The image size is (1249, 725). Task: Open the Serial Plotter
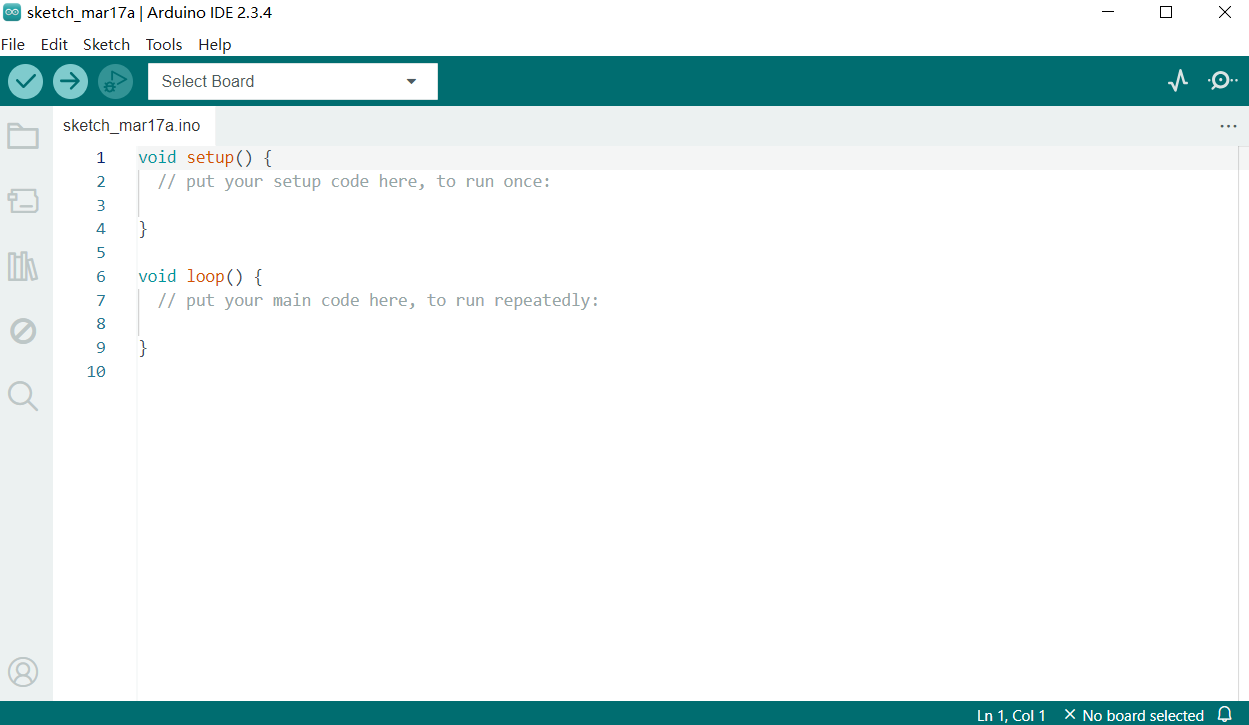1178,81
